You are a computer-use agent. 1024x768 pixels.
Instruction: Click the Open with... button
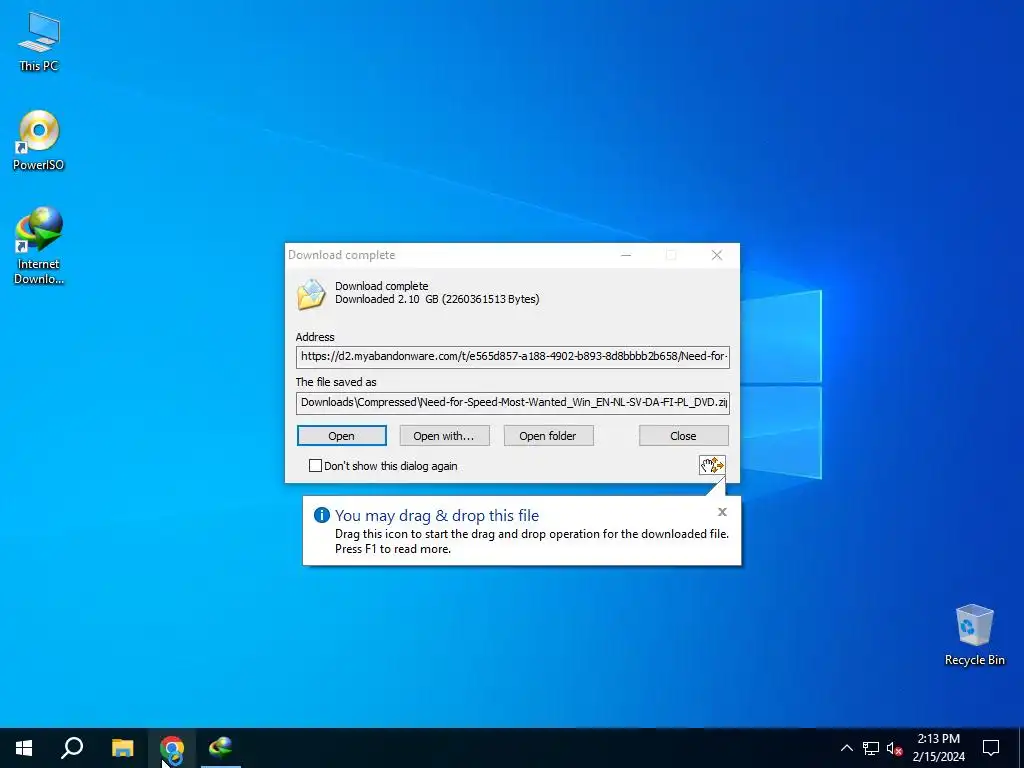444,436
